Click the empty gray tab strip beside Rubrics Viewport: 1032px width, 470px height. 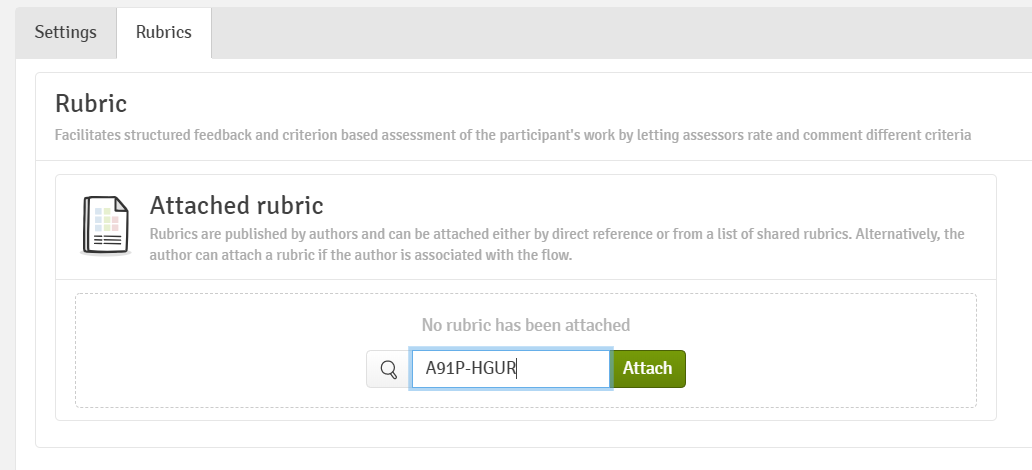tap(600, 32)
